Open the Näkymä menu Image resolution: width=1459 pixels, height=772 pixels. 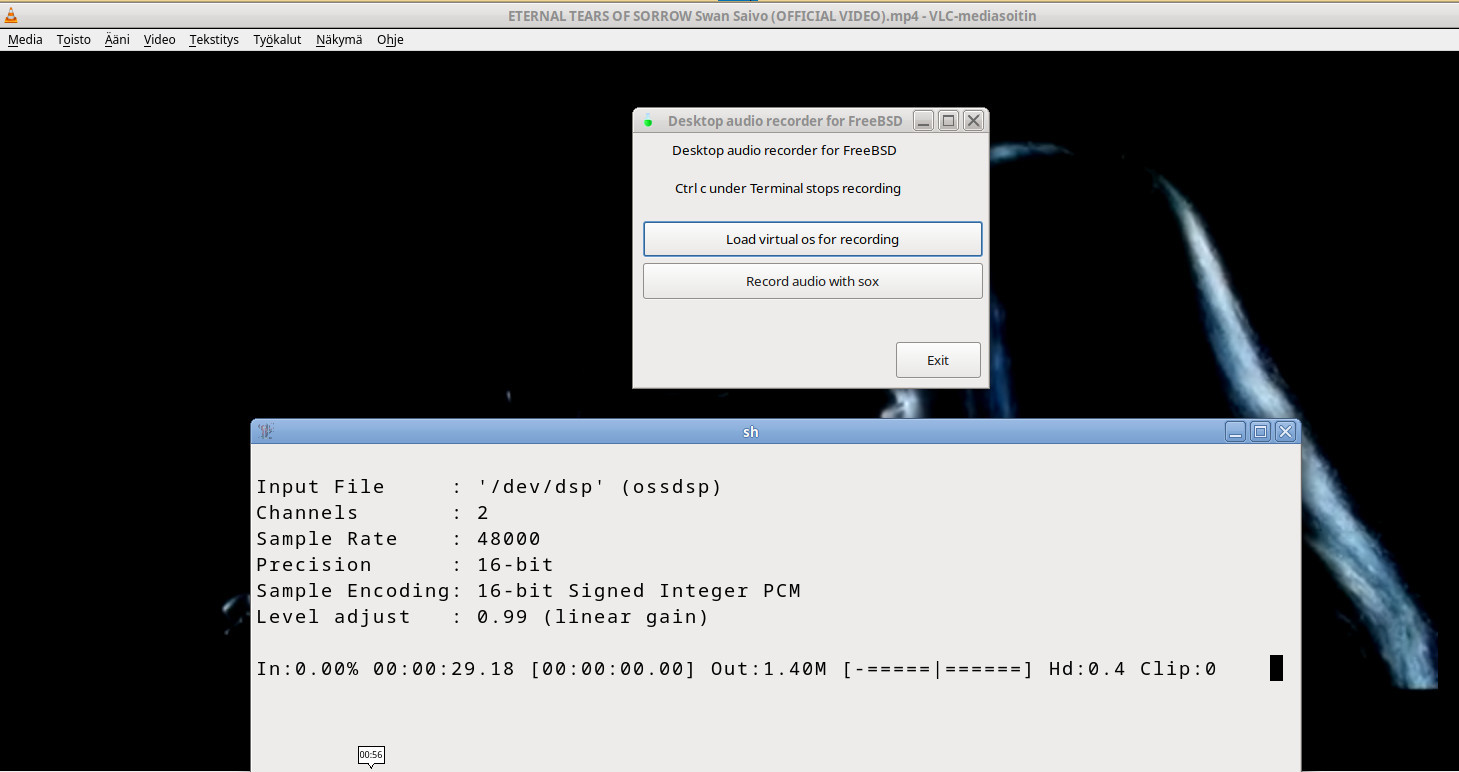[339, 40]
